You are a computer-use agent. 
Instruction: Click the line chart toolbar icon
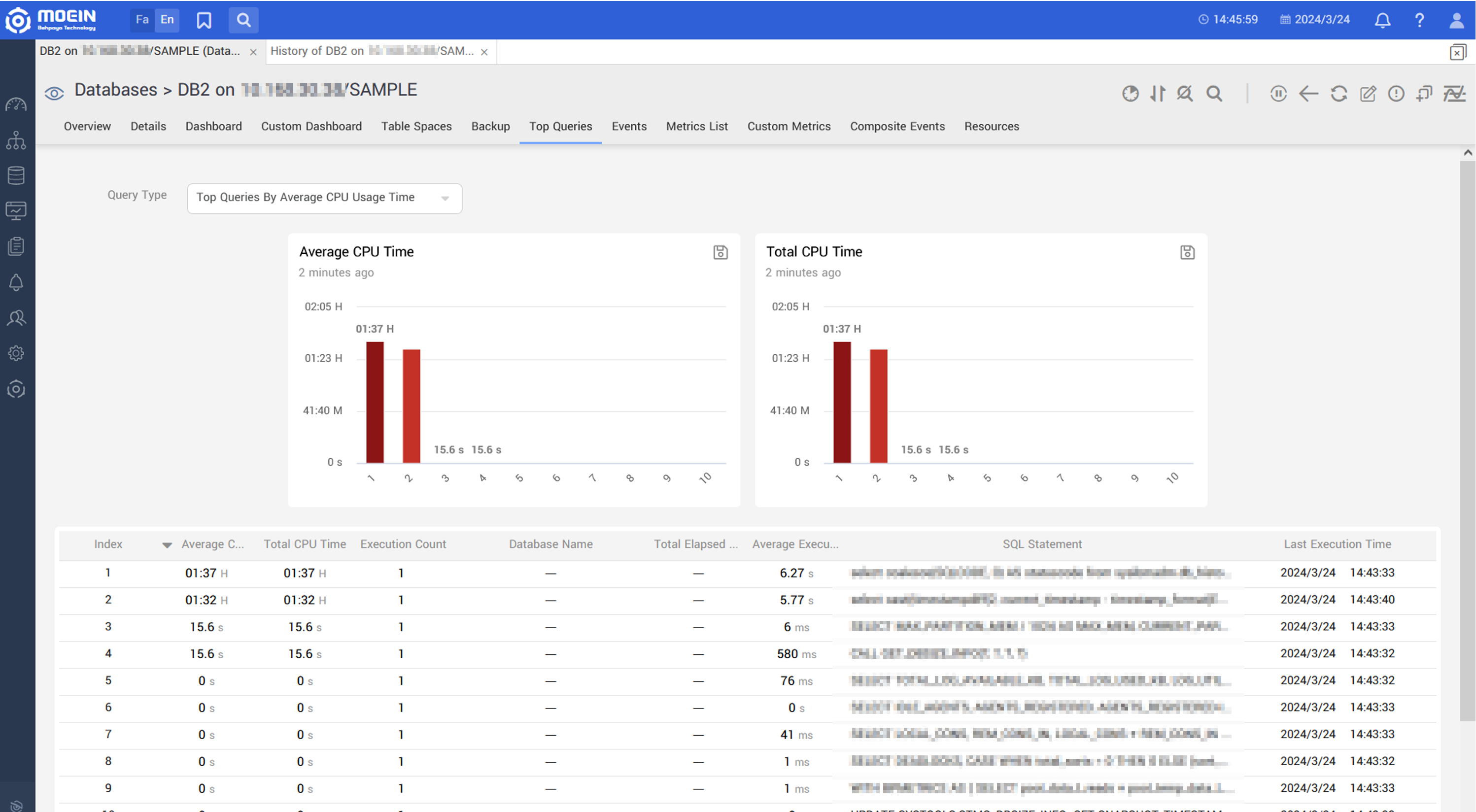[x=1455, y=94]
